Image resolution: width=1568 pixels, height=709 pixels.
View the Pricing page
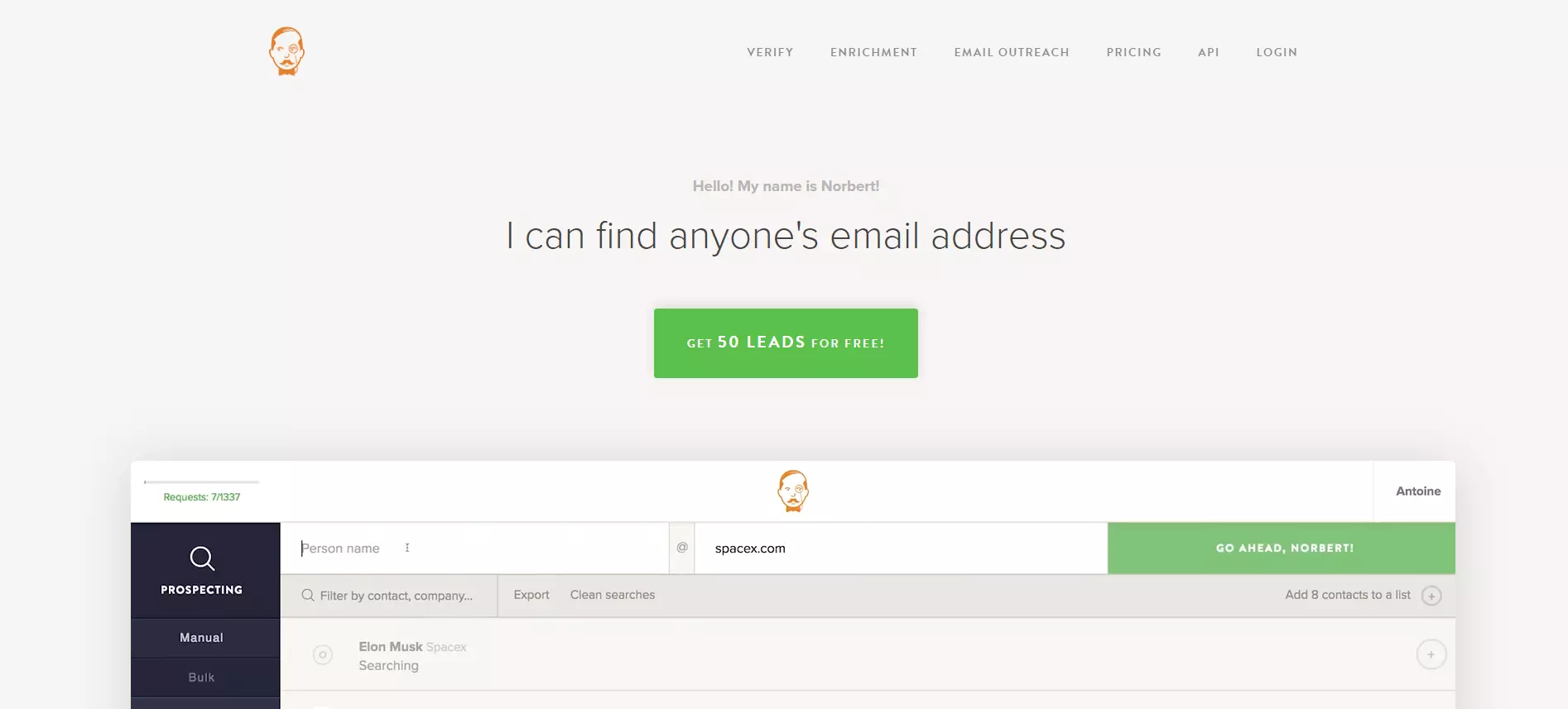[1133, 52]
